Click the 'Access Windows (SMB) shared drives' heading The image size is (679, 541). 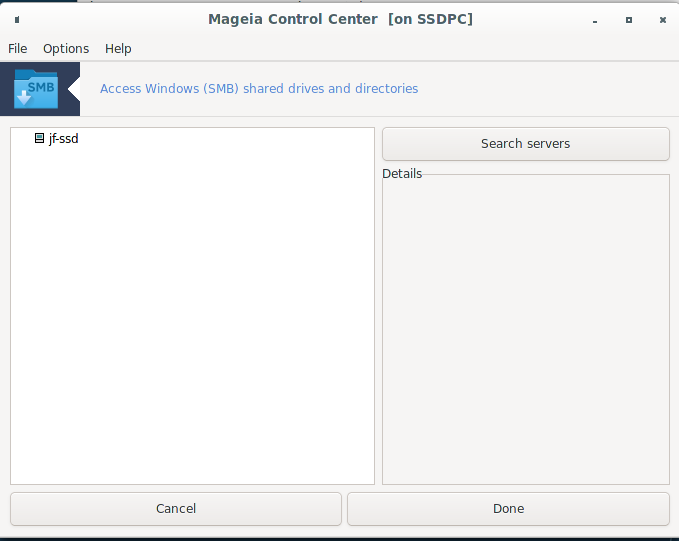click(259, 88)
